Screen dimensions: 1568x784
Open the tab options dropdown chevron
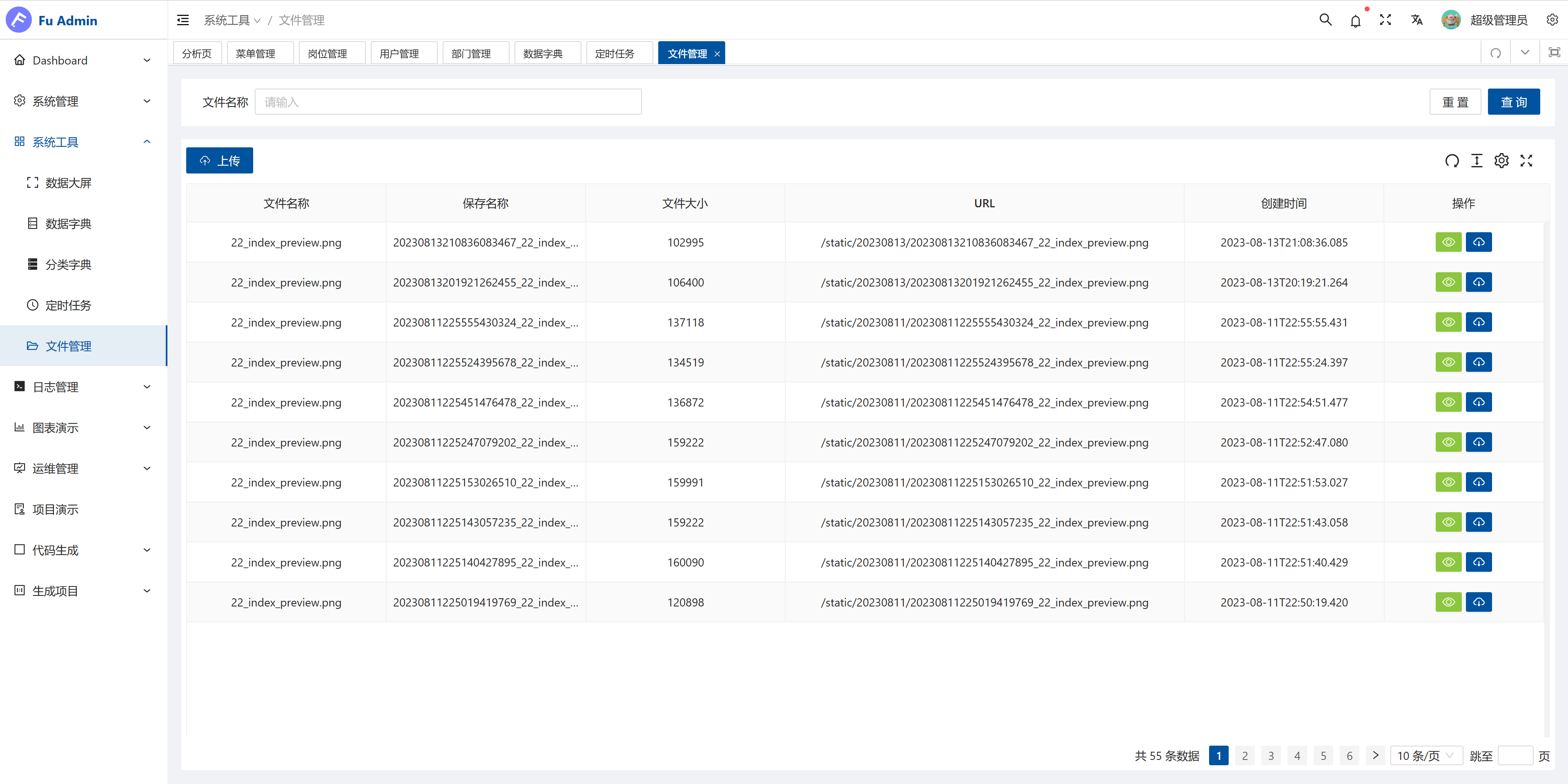coord(1525,53)
